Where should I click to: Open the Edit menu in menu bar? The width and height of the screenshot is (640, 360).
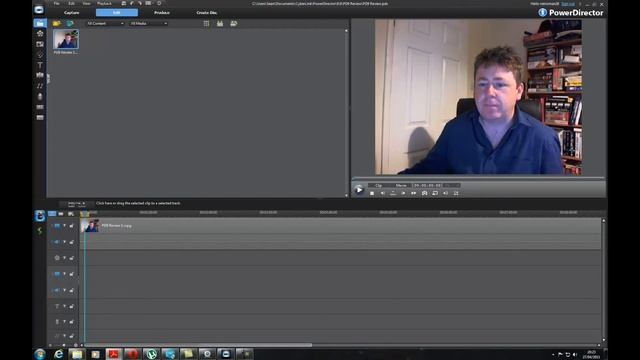[x=71, y=3]
